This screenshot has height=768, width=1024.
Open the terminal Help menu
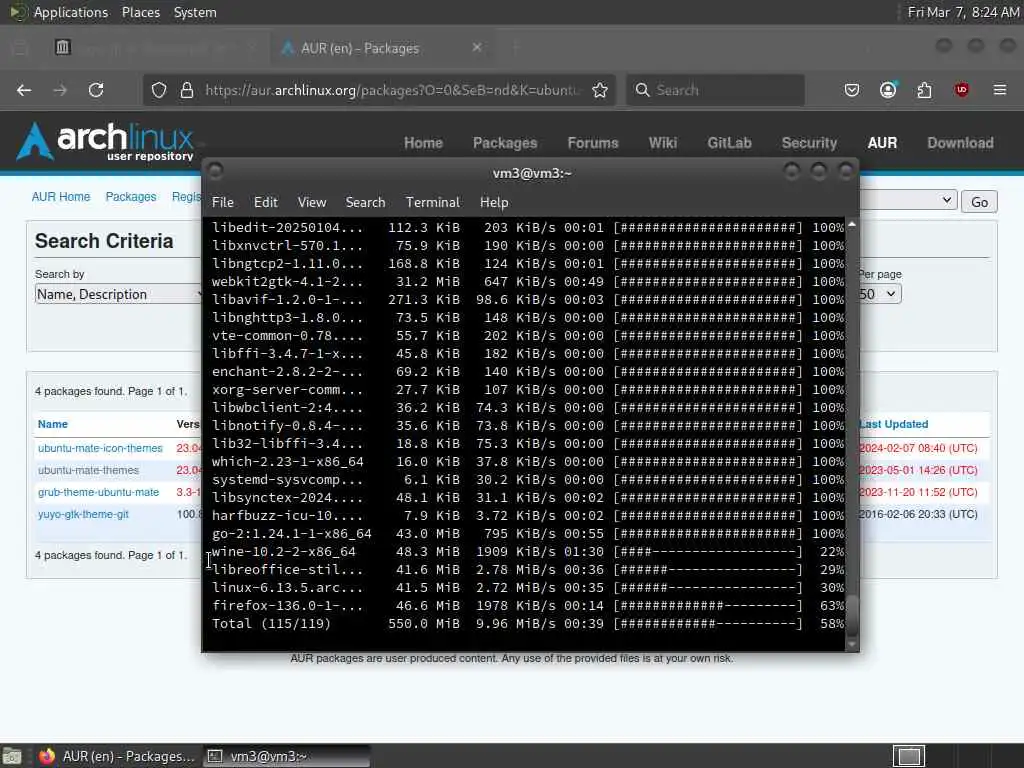pyautogui.click(x=494, y=202)
